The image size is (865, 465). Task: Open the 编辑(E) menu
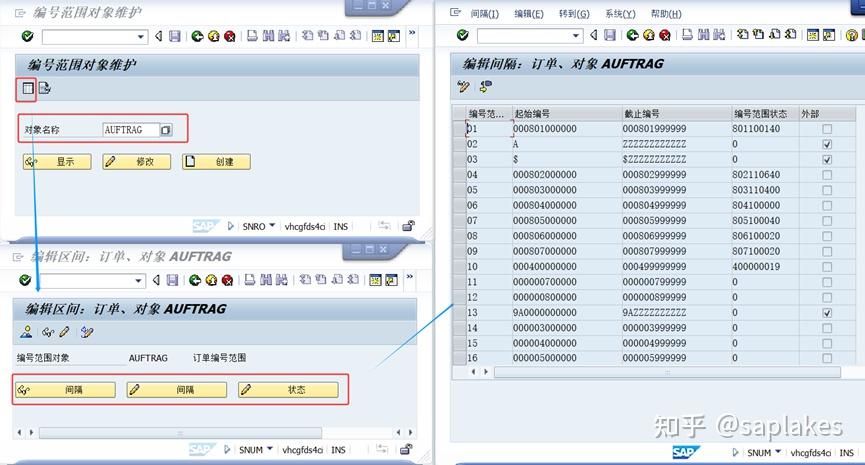coord(529,13)
